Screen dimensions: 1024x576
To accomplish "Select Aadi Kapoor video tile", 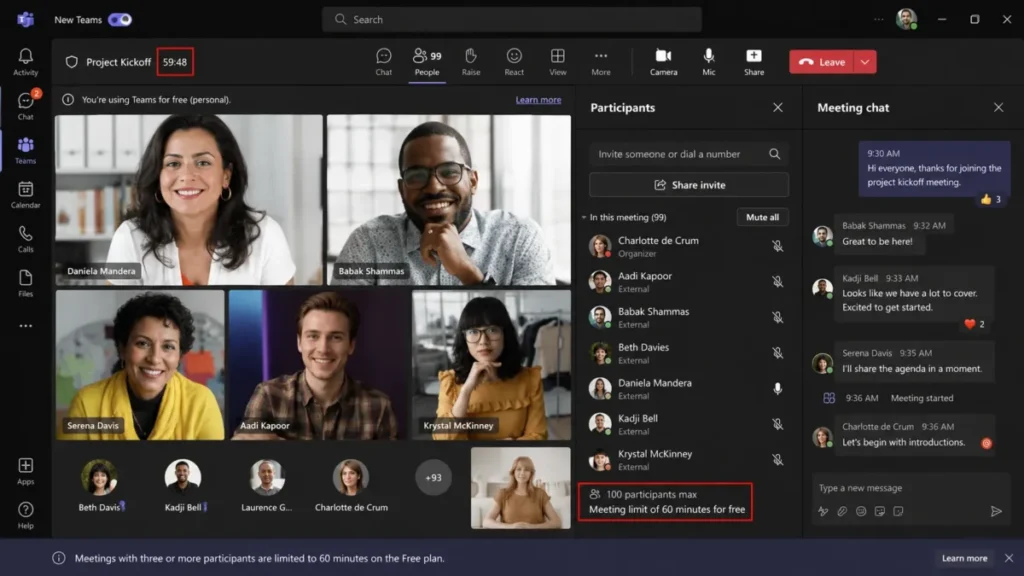I will point(318,365).
